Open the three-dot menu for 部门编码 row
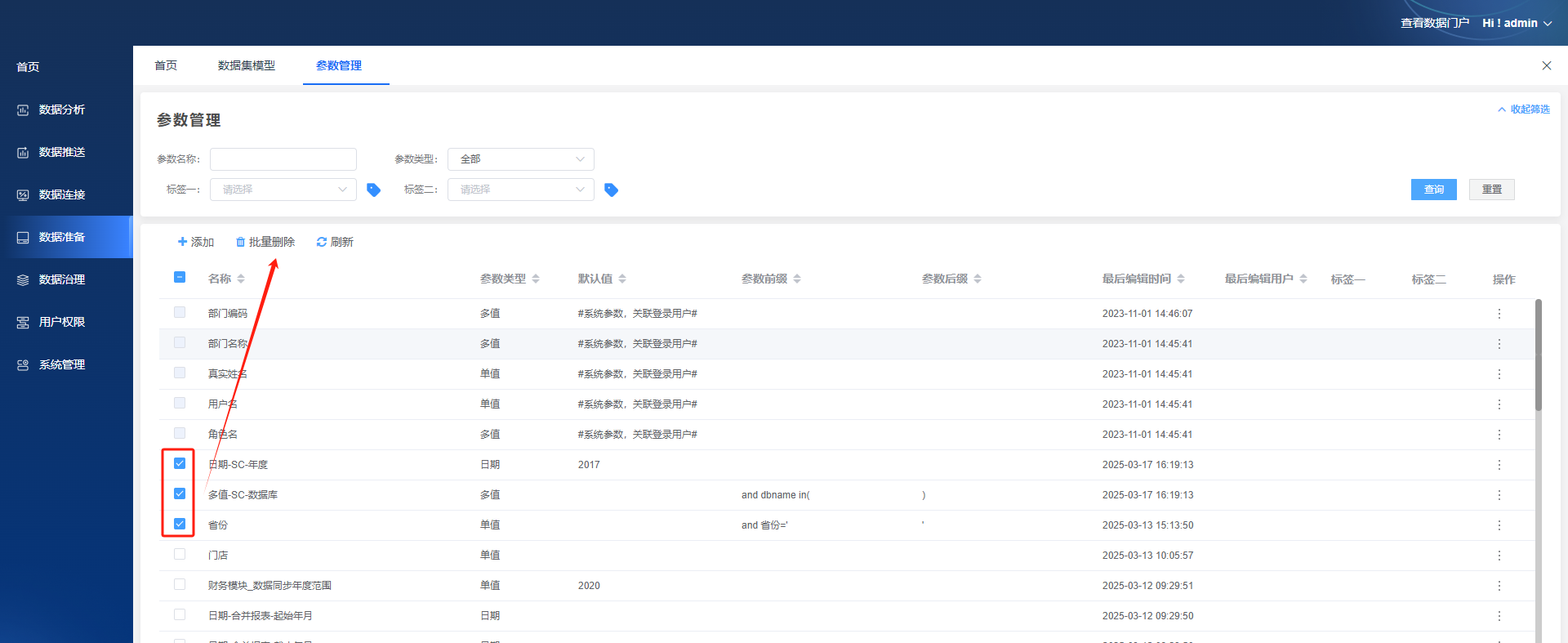Screen dimensions: 1568x643 click(x=1499, y=314)
